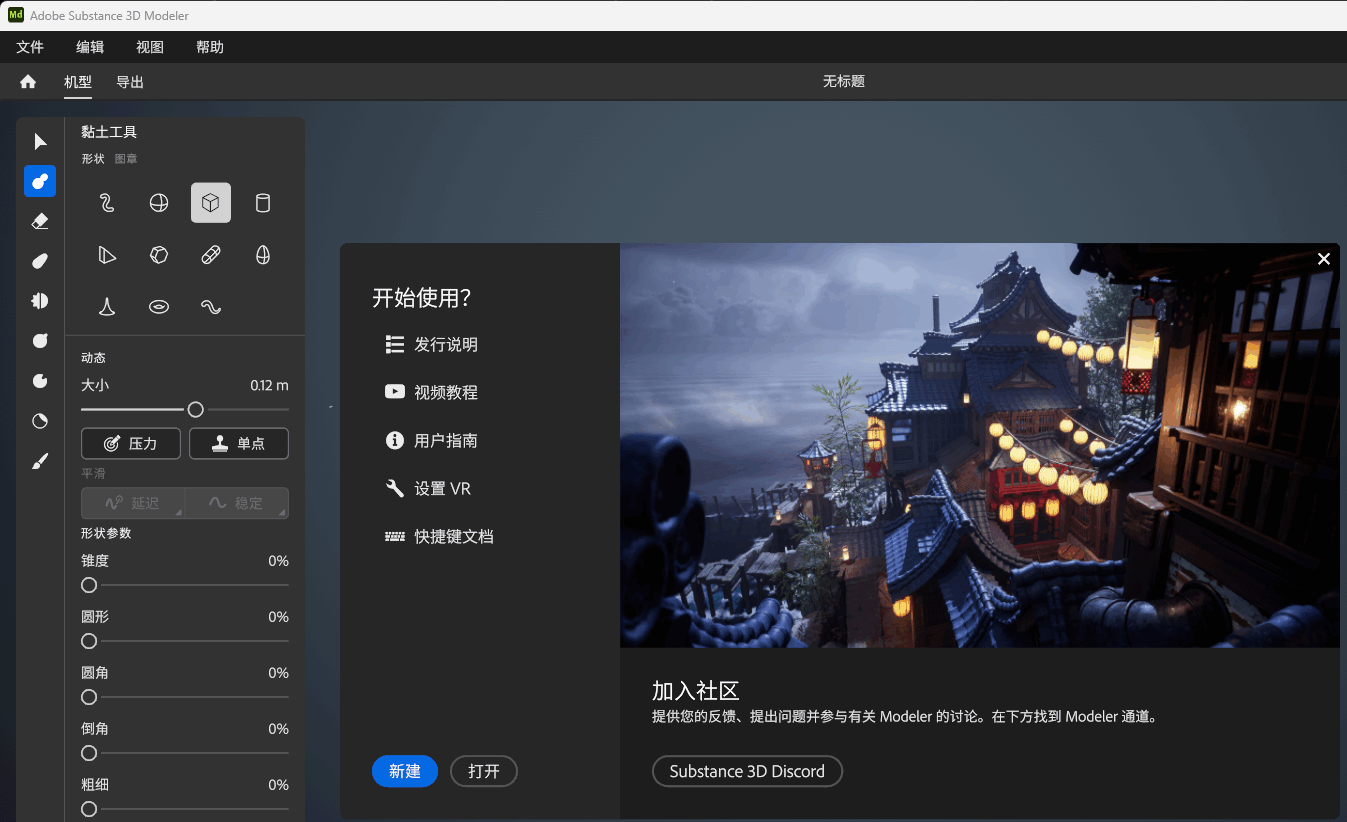
Task: Pick the wave curve shape
Action: tap(211, 307)
